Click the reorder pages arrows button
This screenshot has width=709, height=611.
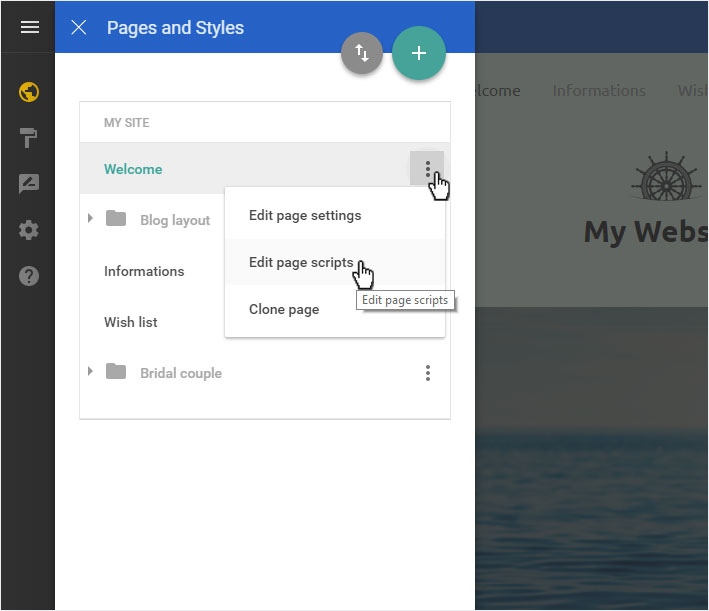pos(362,53)
